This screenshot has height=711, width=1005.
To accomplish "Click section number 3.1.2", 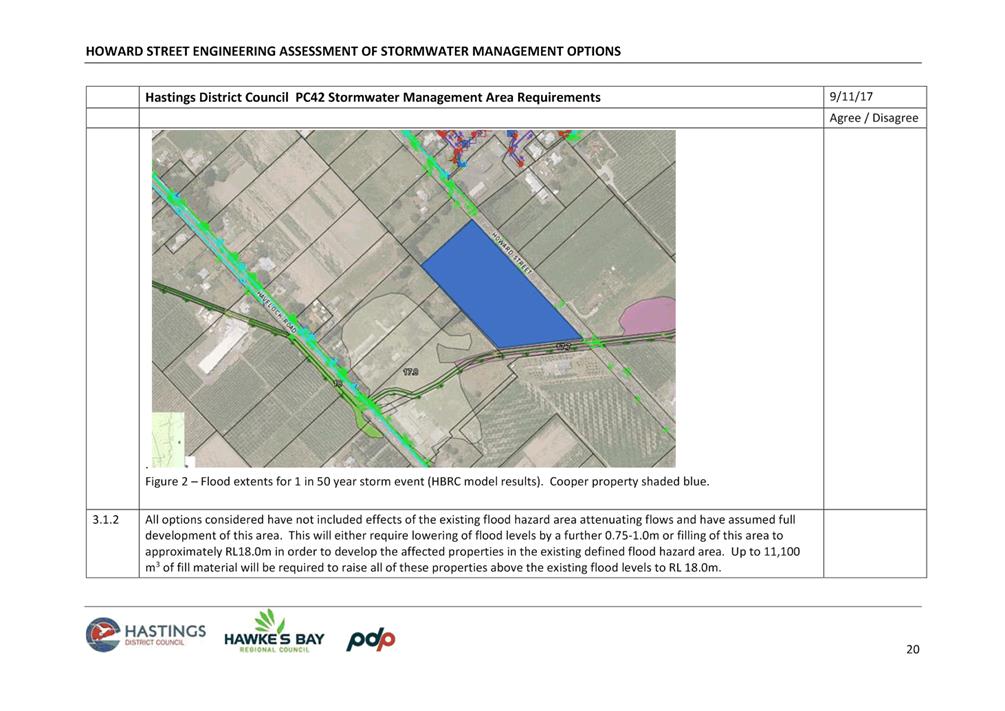I will (106, 519).
